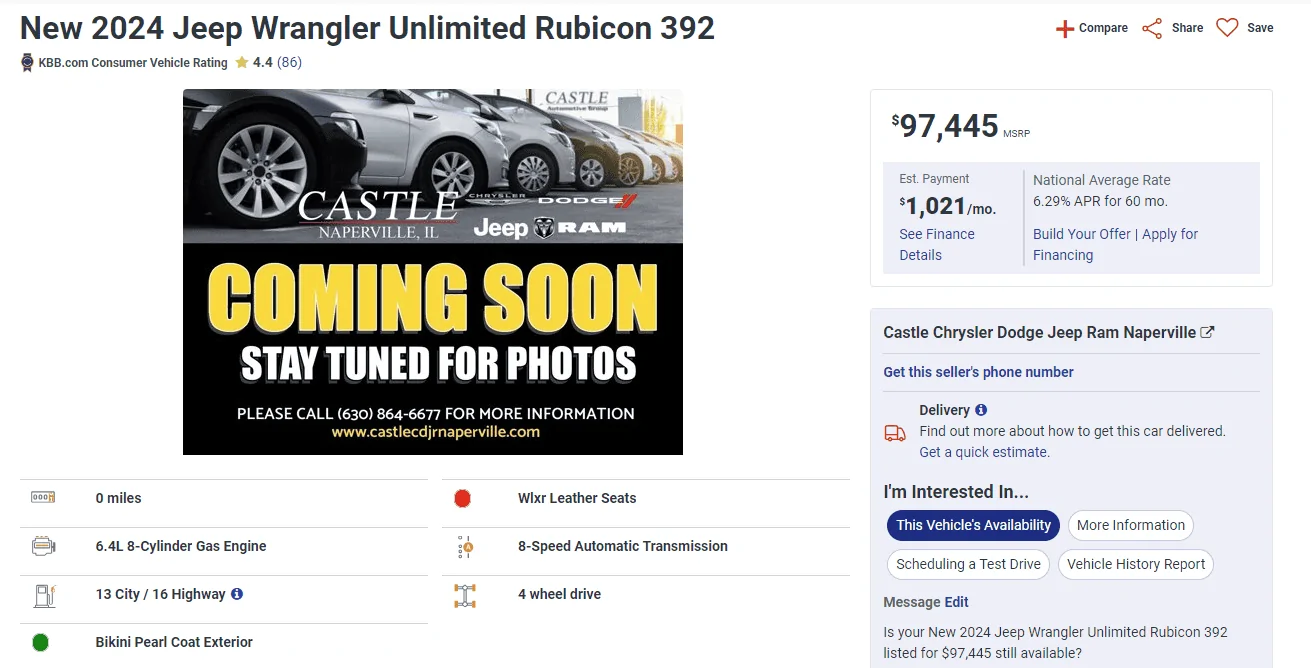The width and height of the screenshot is (1311, 668).
Task: Click the Wlxr Leather Seats text
Action: [577, 498]
